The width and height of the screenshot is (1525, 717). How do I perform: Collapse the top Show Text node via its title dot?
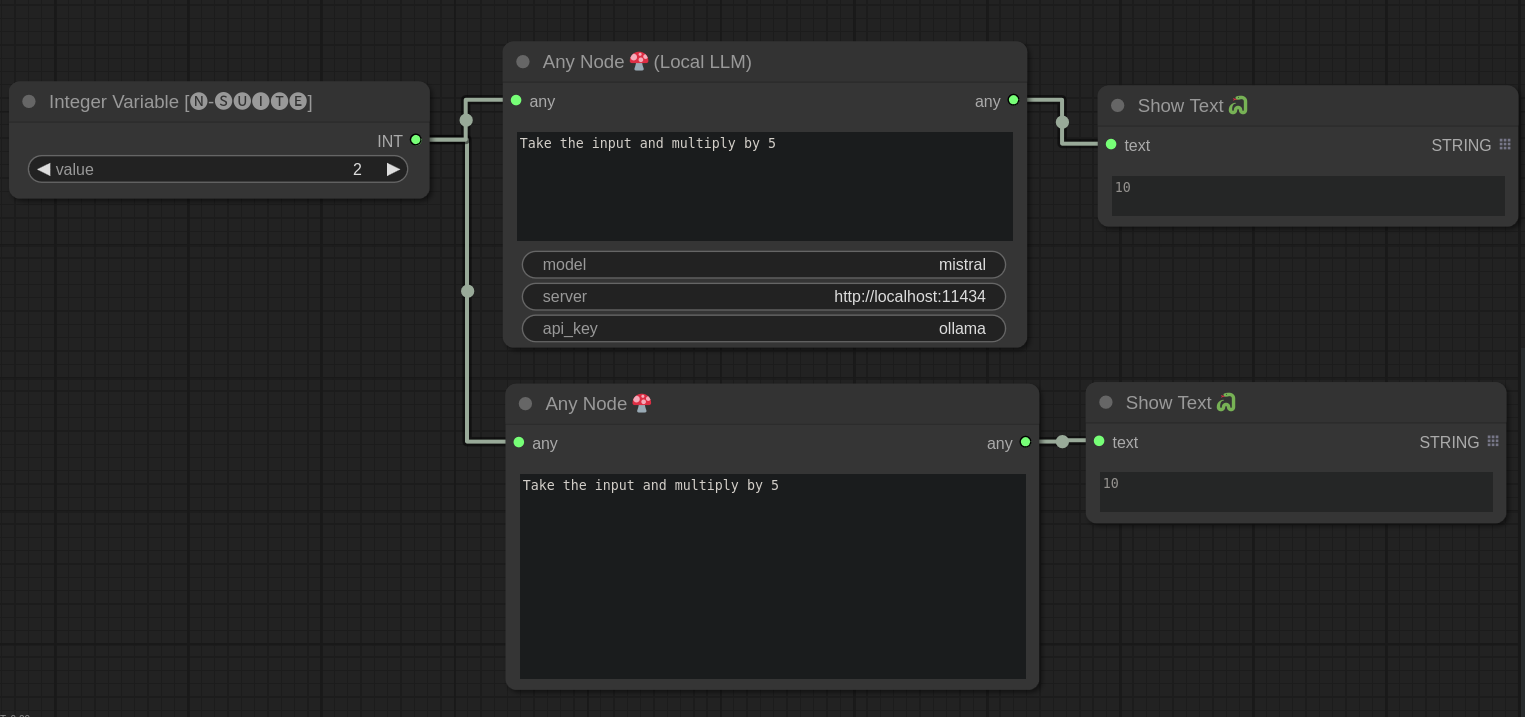pos(1117,105)
